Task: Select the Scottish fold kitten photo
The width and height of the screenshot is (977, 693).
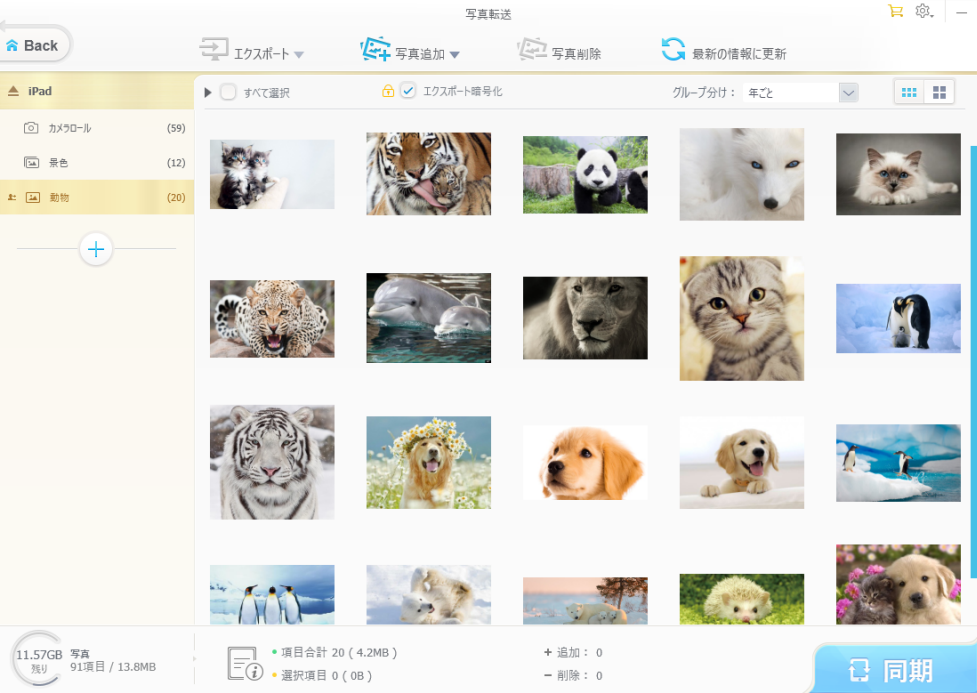Action: click(x=741, y=318)
